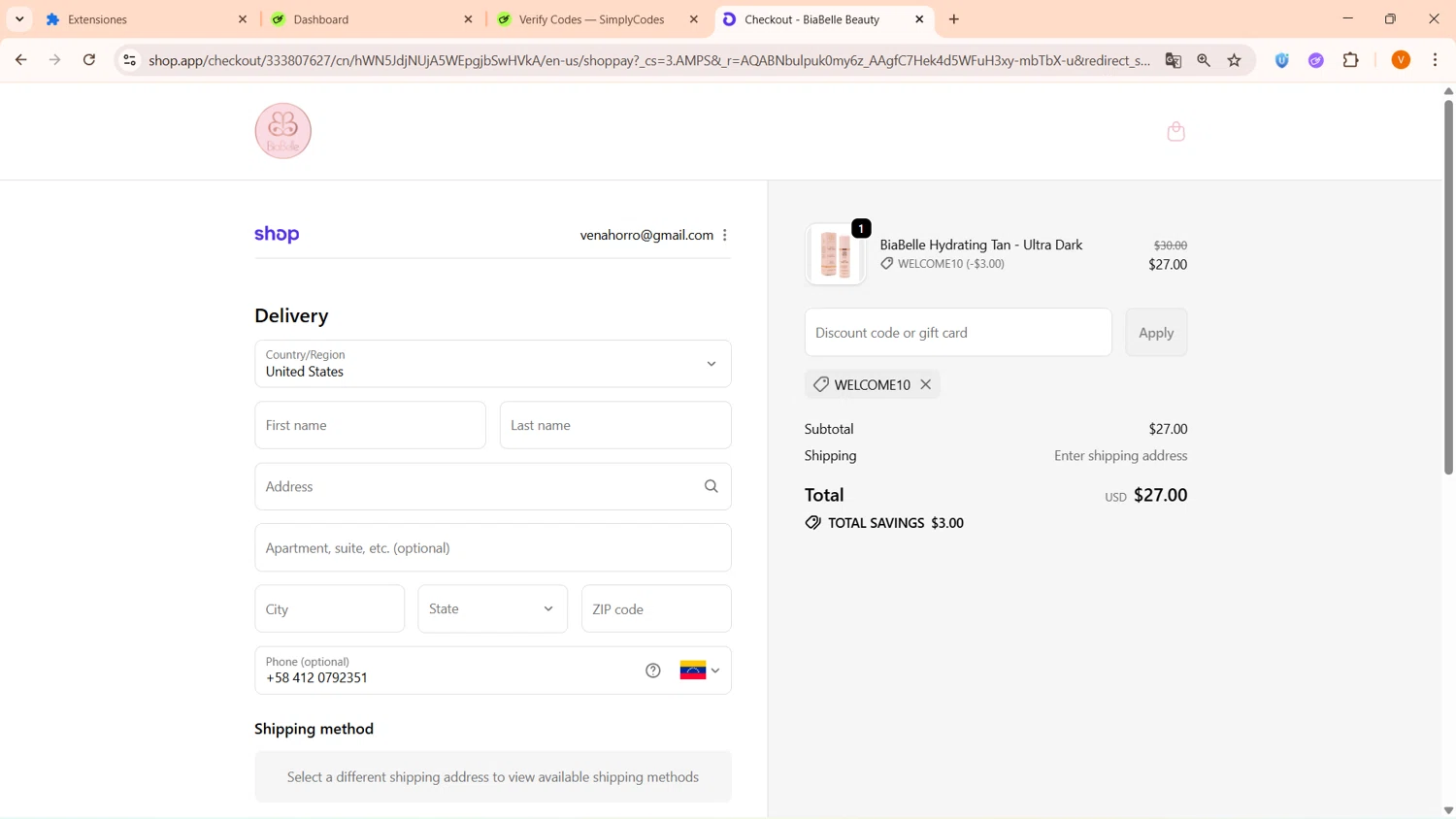Close the Dashboard tab
Image resolution: width=1456 pixels, height=819 pixels.
pyautogui.click(x=468, y=19)
